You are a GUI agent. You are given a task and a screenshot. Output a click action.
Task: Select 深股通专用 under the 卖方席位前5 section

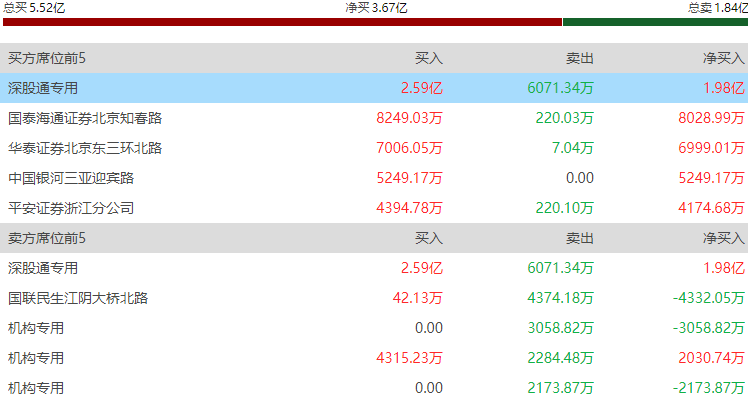click(x=43, y=268)
